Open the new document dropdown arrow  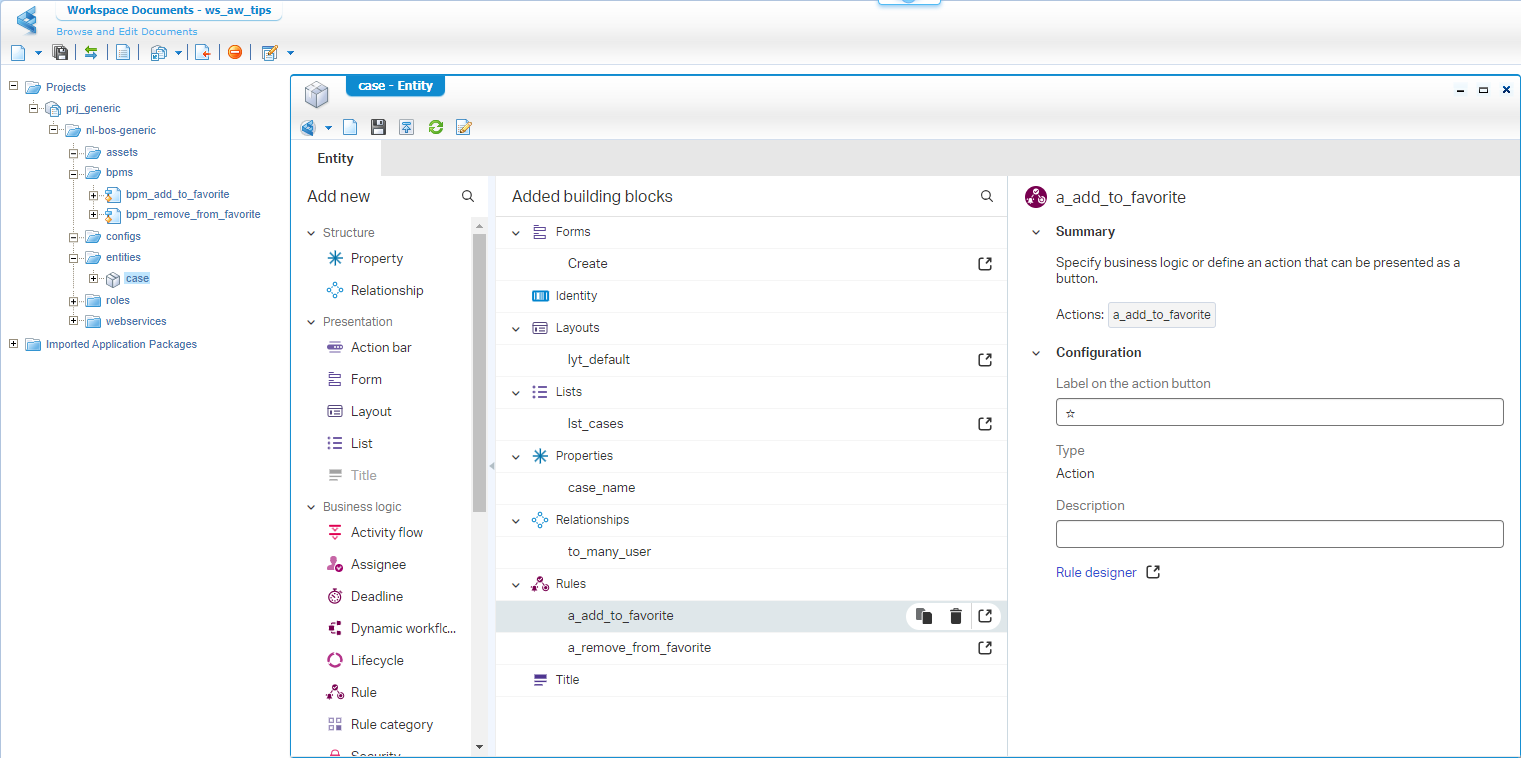pos(38,52)
